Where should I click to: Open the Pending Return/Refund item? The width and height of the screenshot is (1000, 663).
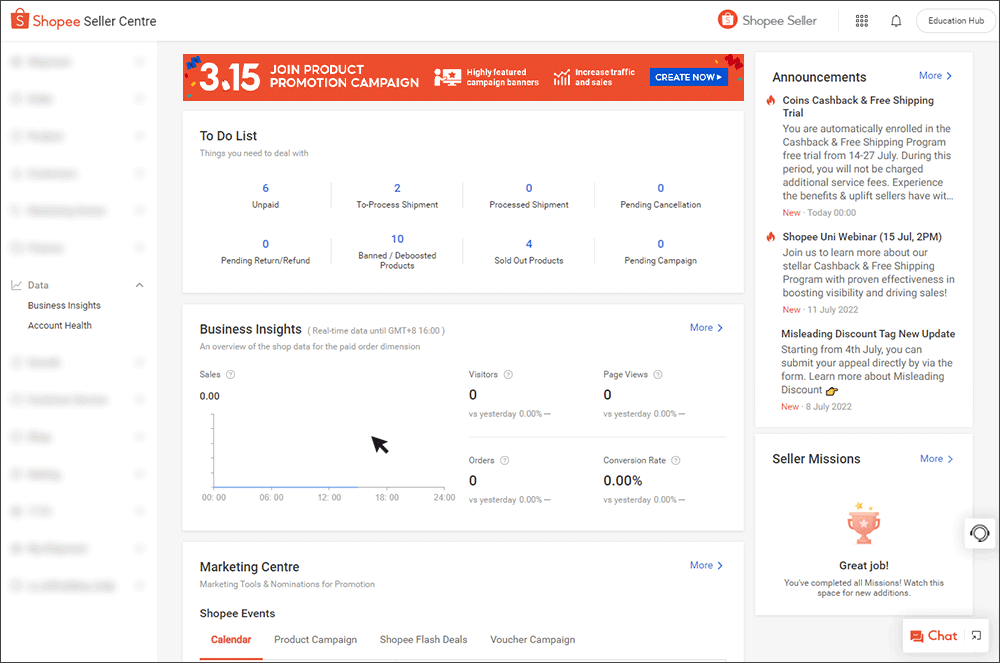pos(265,252)
